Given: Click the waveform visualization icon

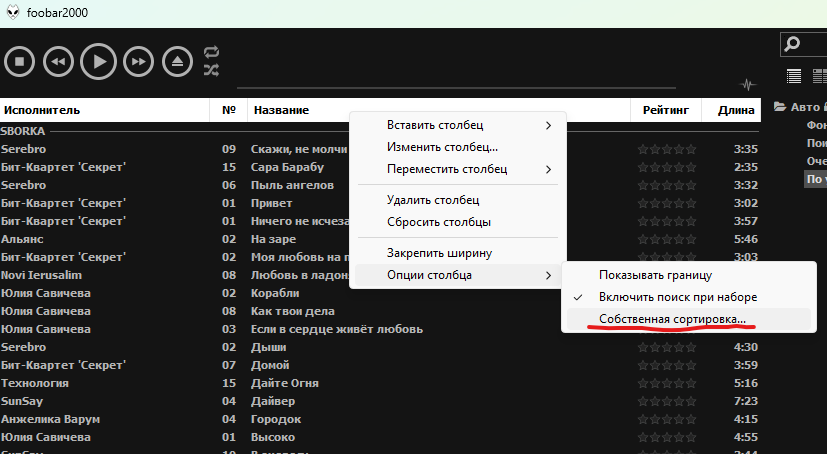Looking at the screenshot, I should pos(746,85).
